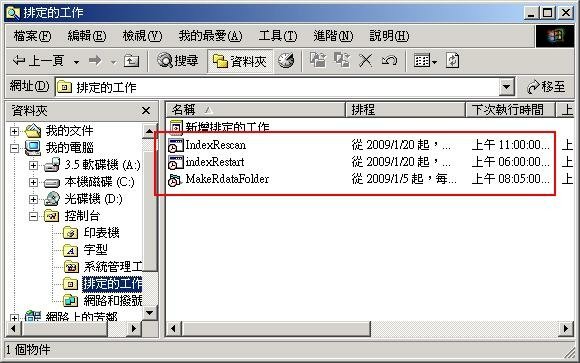The width and height of the screenshot is (580, 363).
Task: Open the Views dropdown button
Action: 425,61
